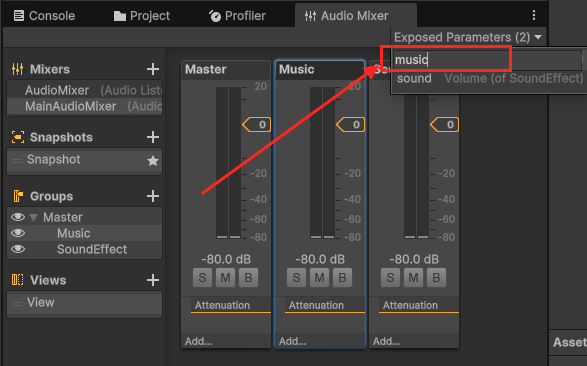Open the Project tab

click(142, 16)
